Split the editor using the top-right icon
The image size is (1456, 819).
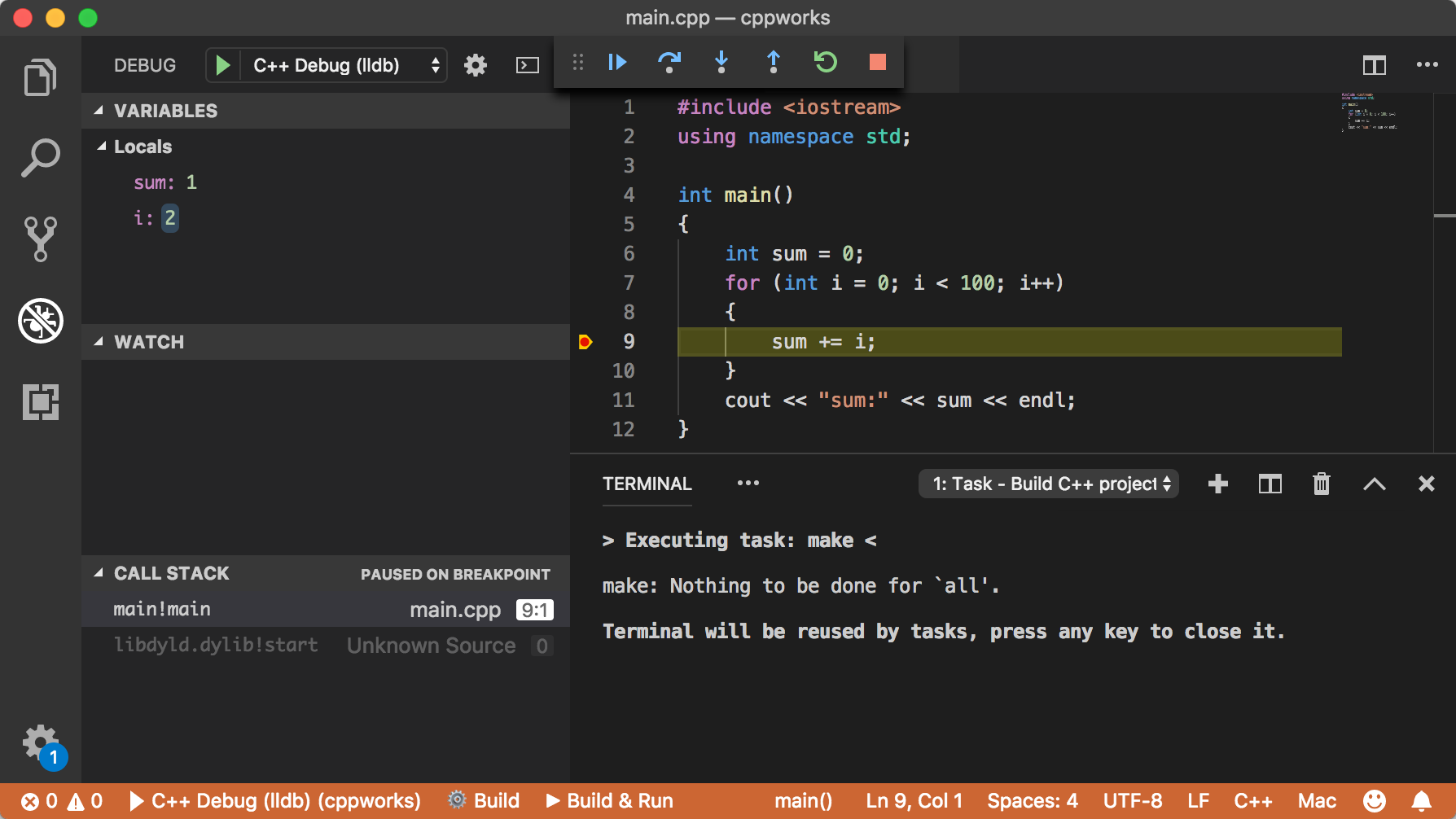(x=1375, y=66)
